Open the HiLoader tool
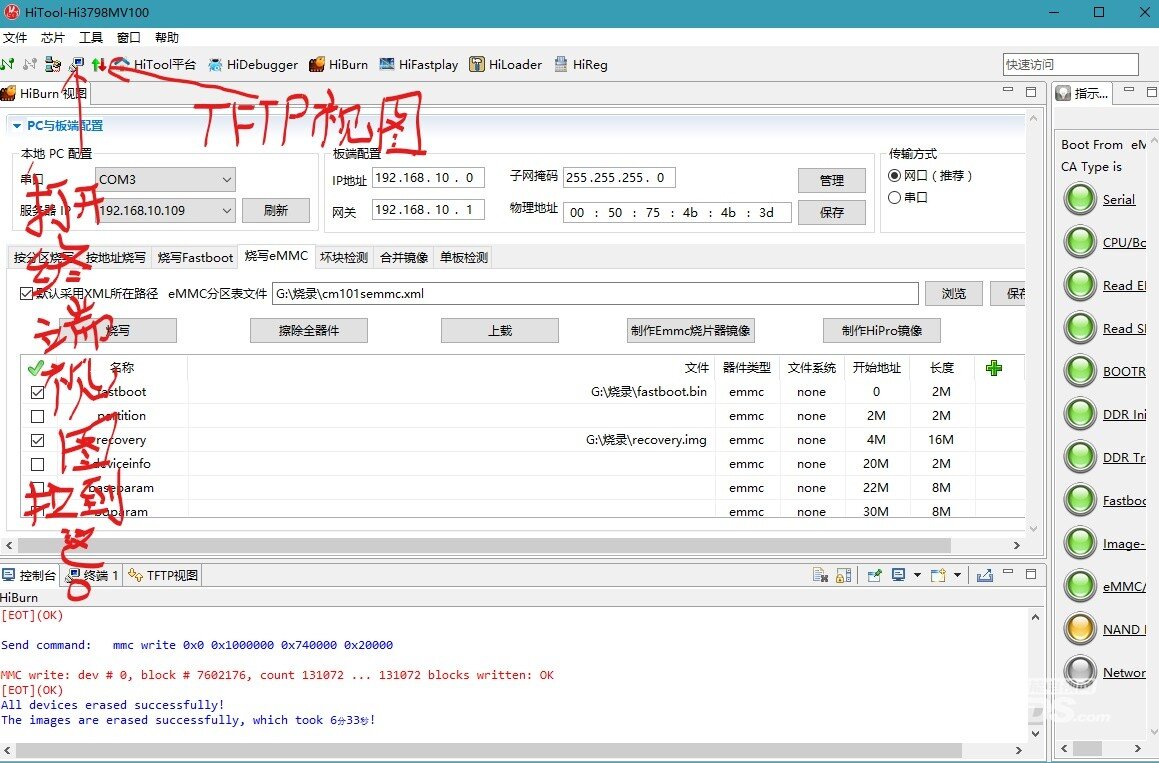Viewport: 1159px width, 763px height. pyautogui.click(x=506, y=64)
